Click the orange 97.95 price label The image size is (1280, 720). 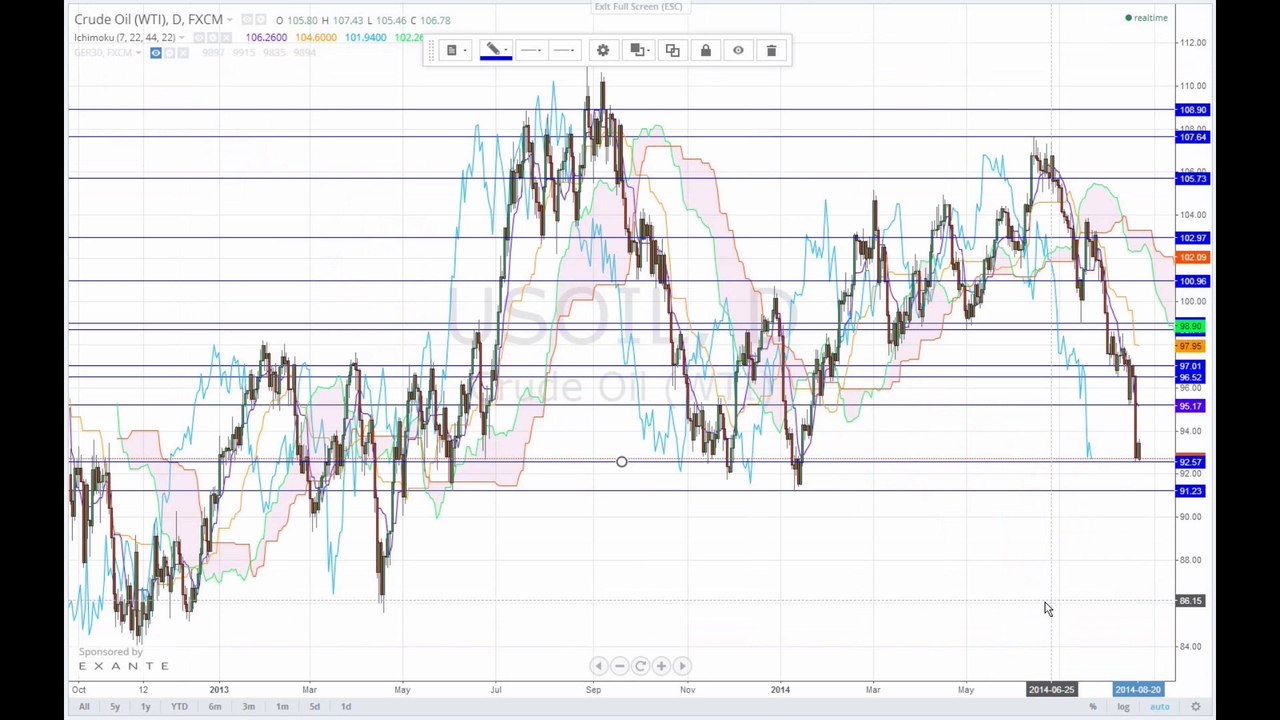1192,346
